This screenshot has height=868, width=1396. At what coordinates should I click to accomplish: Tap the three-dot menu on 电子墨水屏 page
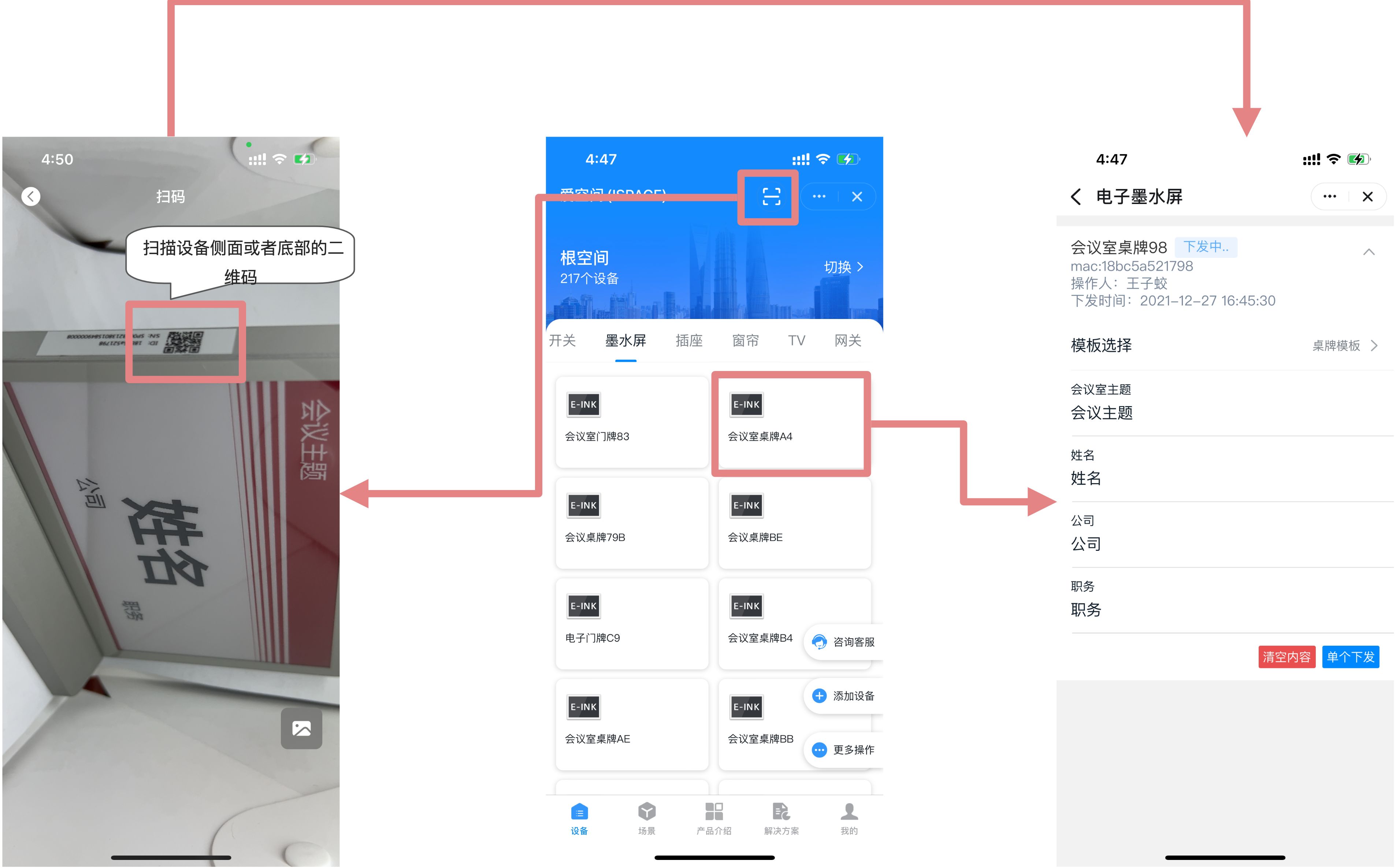point(1329,197)
